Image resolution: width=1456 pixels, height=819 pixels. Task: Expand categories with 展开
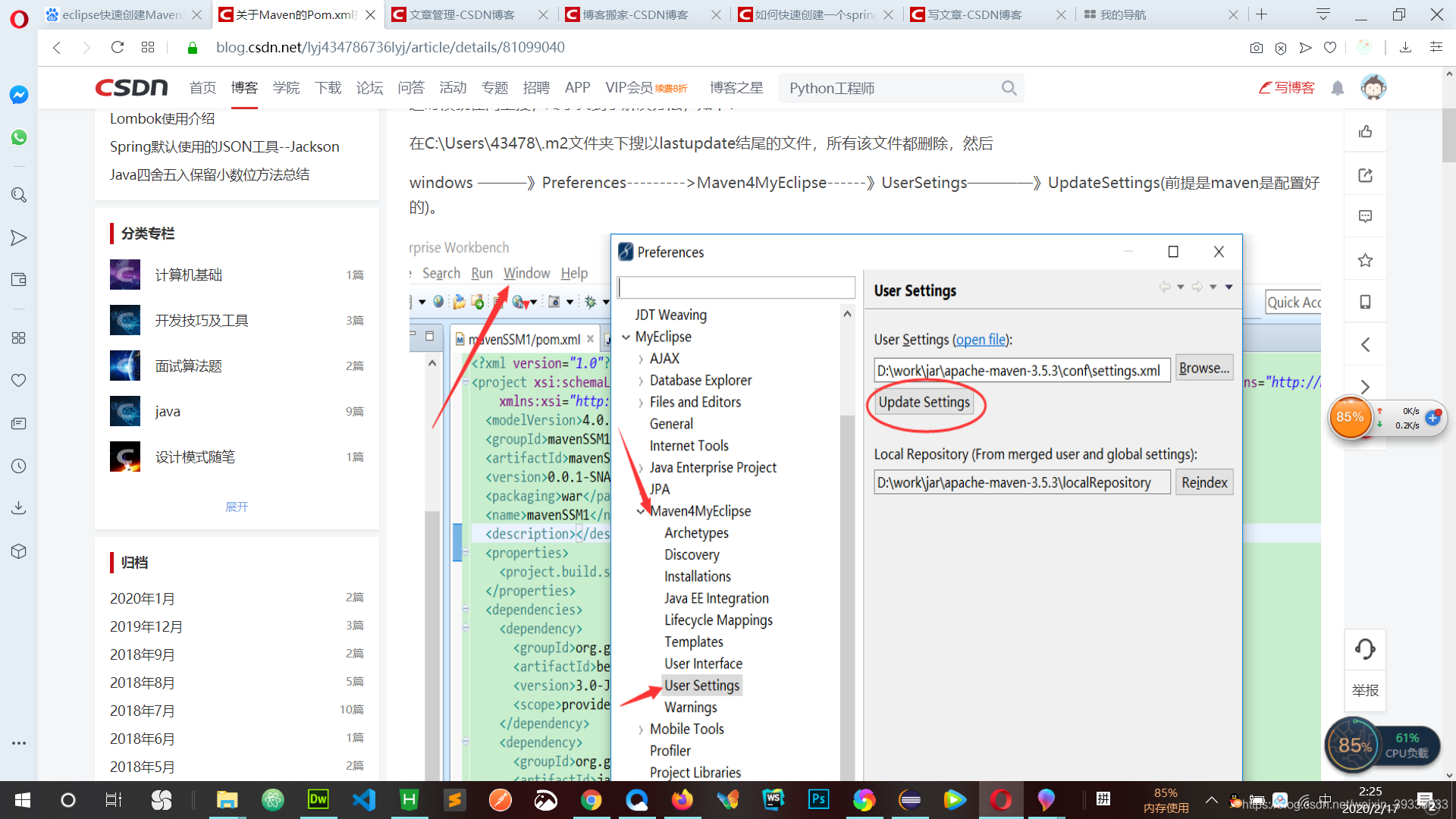[x=237, y=507]
